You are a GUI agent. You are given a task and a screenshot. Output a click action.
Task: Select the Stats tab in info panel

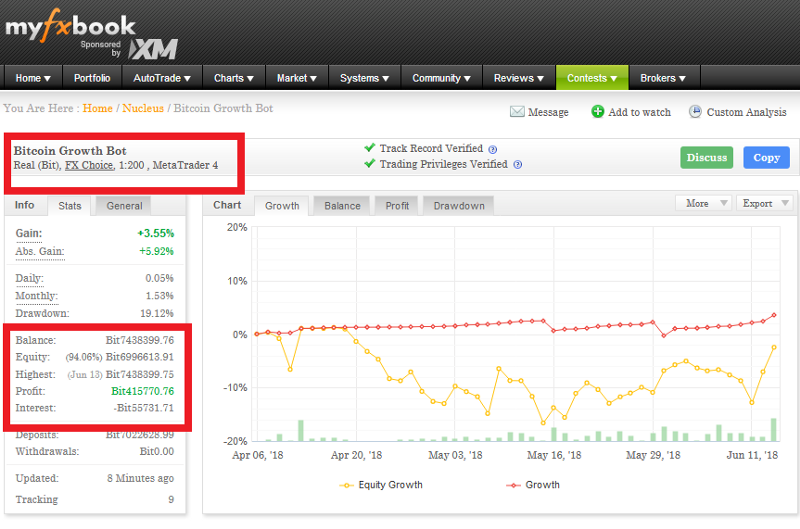tap(69, 206)
